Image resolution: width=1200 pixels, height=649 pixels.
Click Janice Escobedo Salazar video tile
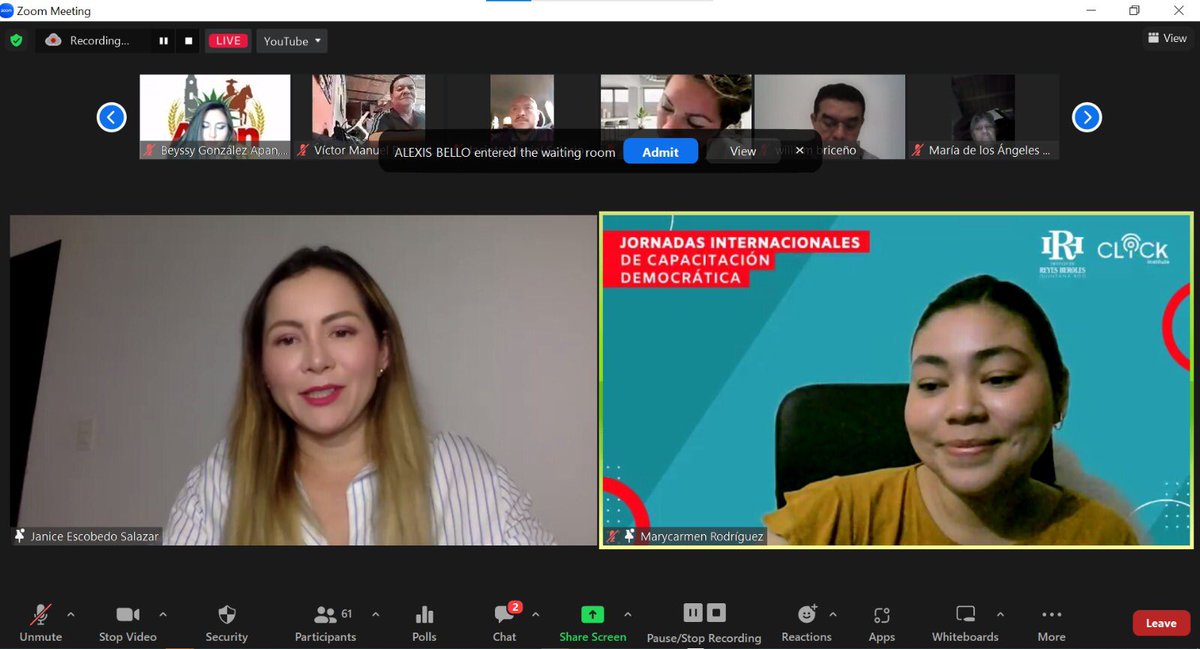303,380
